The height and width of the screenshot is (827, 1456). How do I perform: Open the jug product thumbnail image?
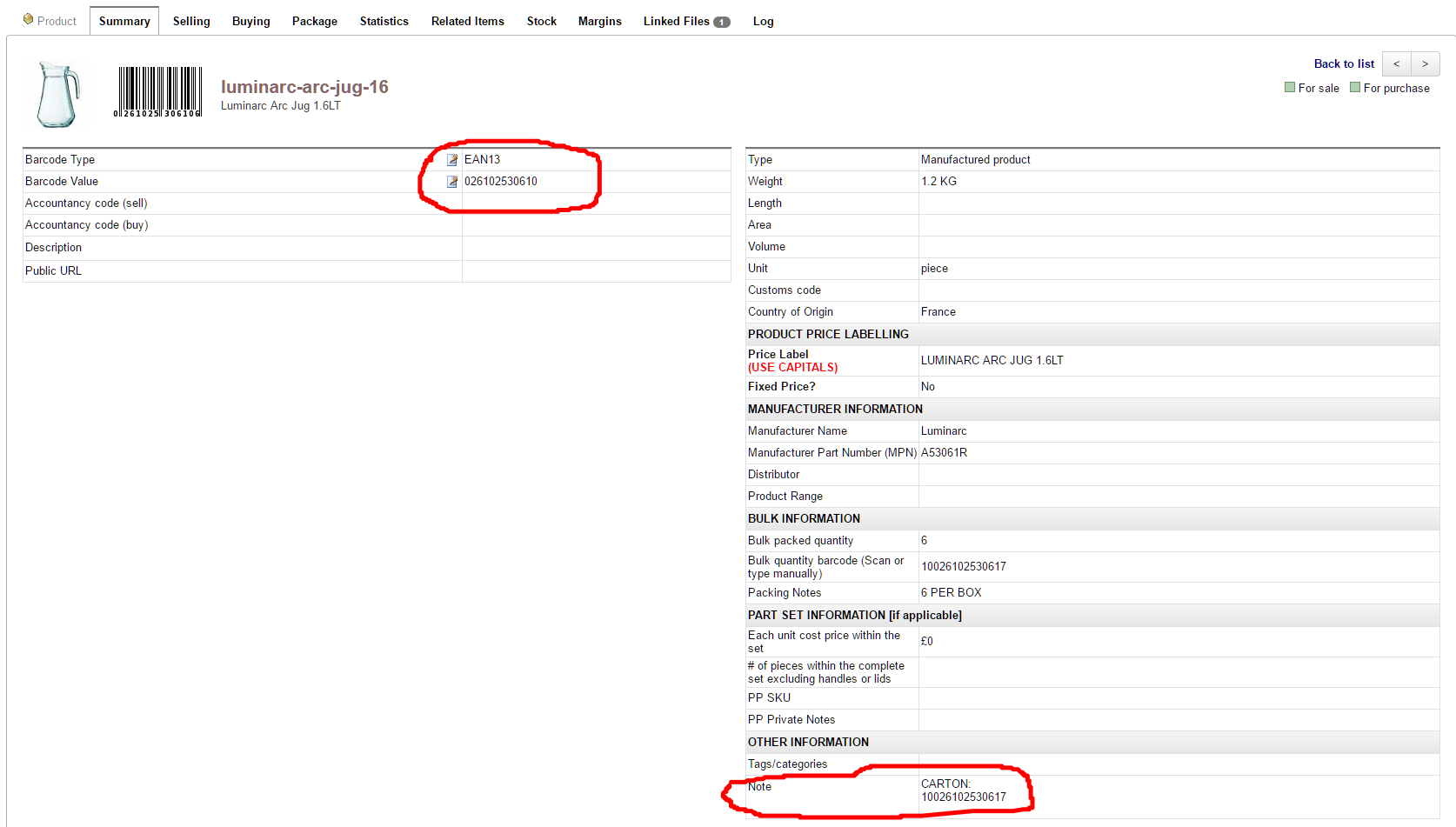click(x=58, y=95)
